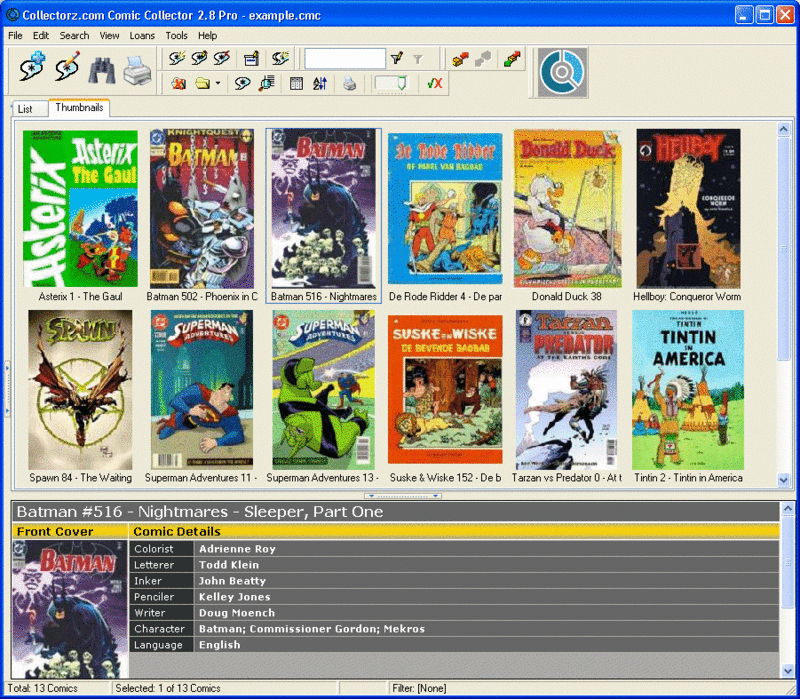Screen dimensions: 800x699
Task: Click the speech-bubble eye view icon
Action: pyautogui.click(x=242, y=83)
